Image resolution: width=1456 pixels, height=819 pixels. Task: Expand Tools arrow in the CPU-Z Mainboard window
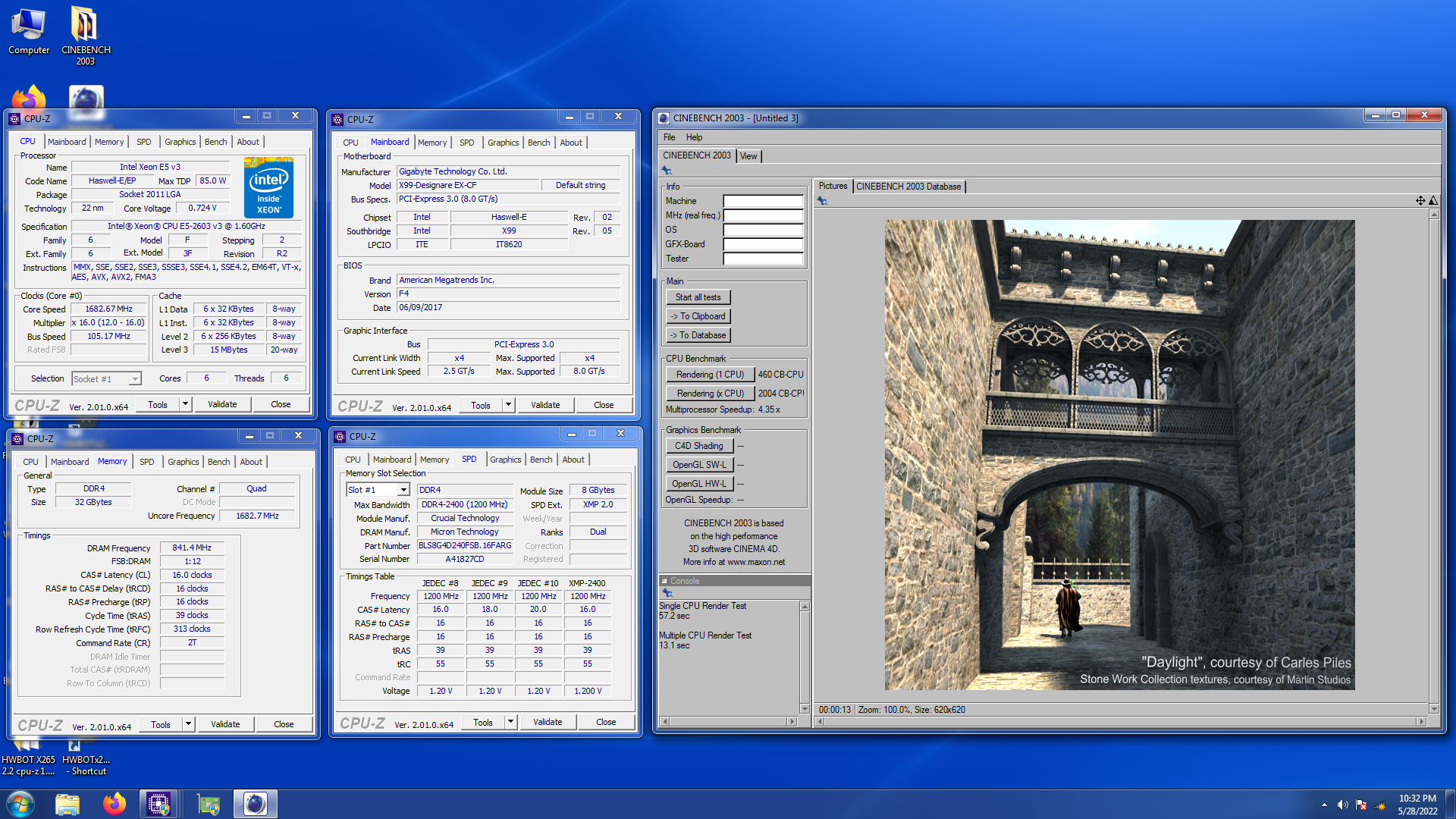click(x=508, y=405)
